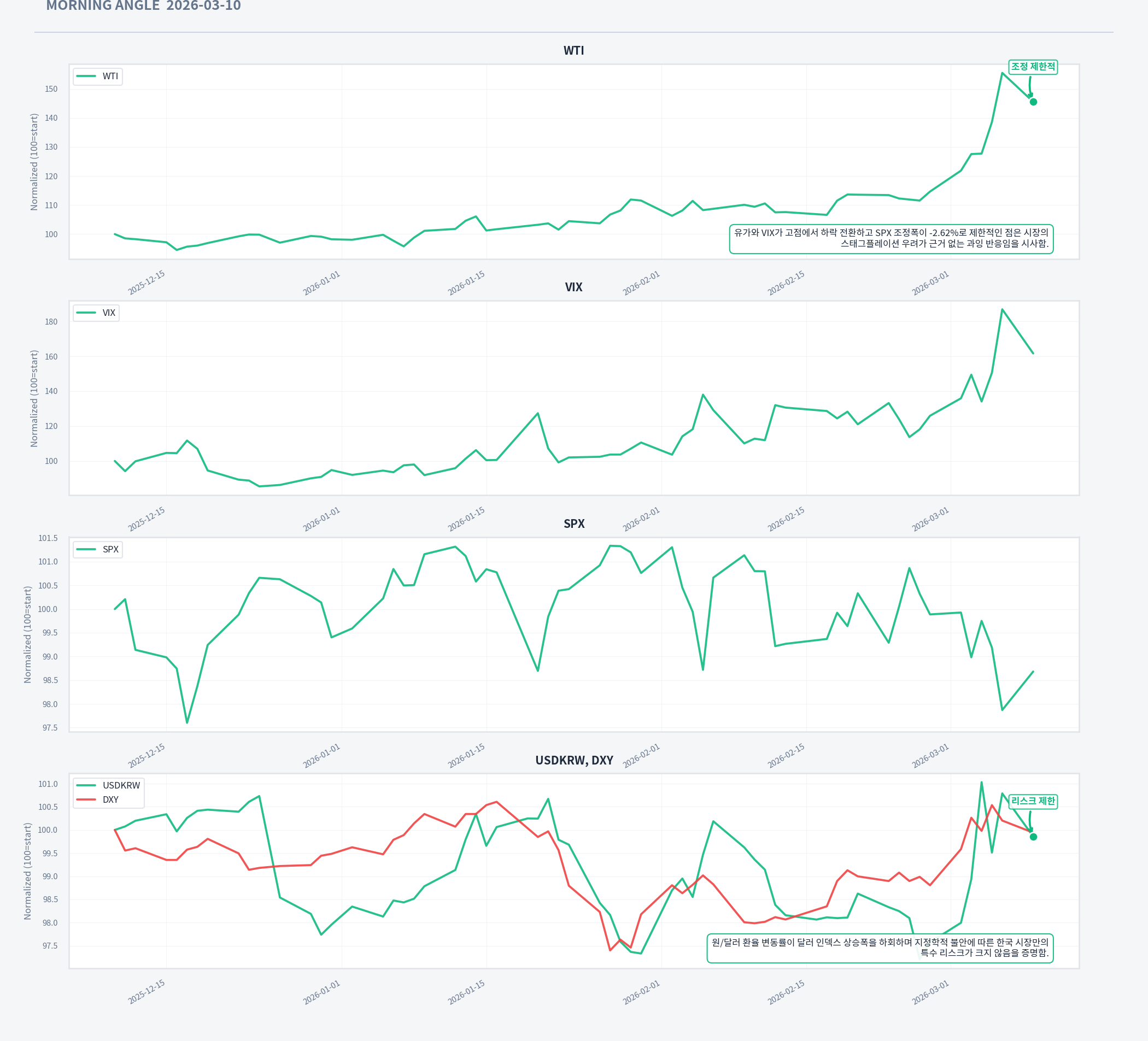The image size is (1148, 1041).
Task: Click the 101.5 y-axis label on SPX chart
Action: click(x=48, y=538)
